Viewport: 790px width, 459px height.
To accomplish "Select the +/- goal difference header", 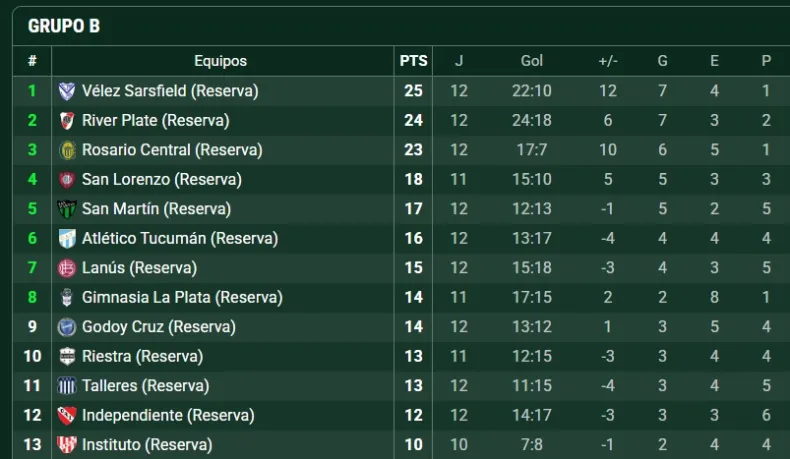I will pyautogui.click(x=608, y=61).
